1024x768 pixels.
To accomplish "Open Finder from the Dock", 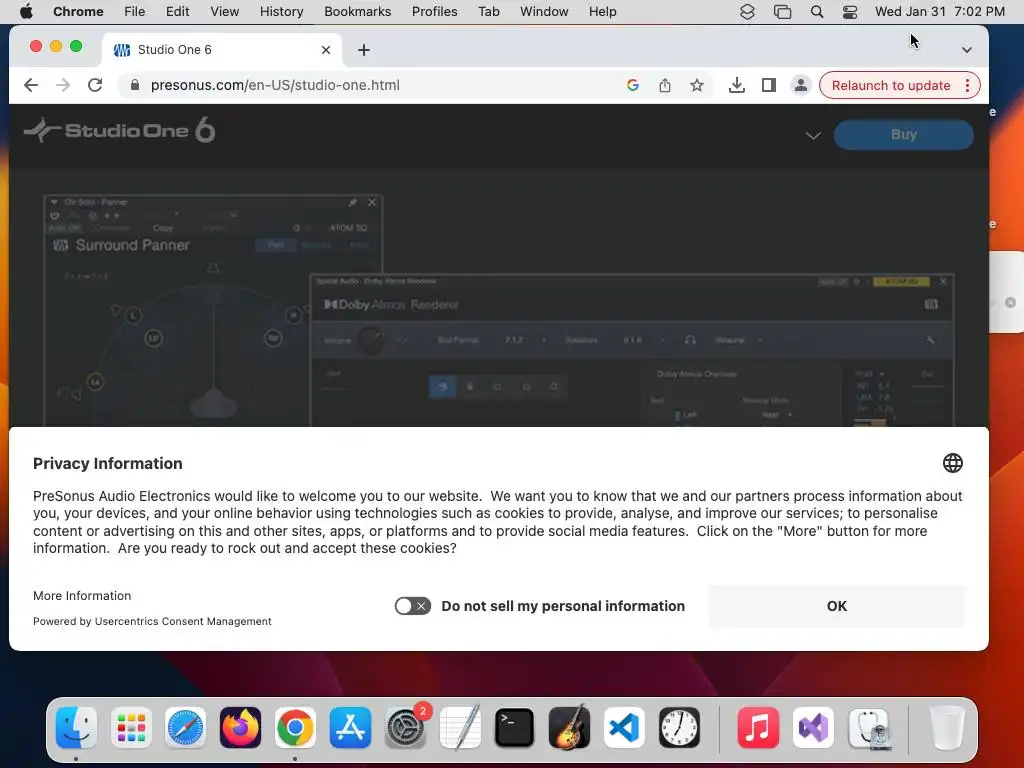I will pos(76,728).
